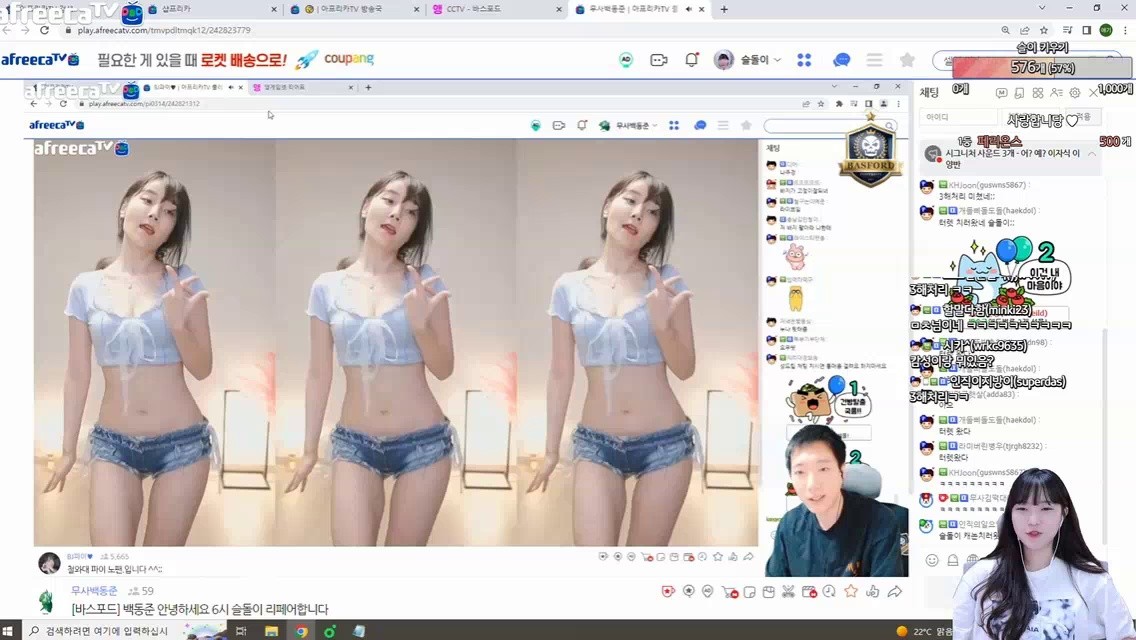This screenshot has height=640, width=1136.
Task: Collapse the pinned chat notice chevron
Action: [x=1091, y=154]
